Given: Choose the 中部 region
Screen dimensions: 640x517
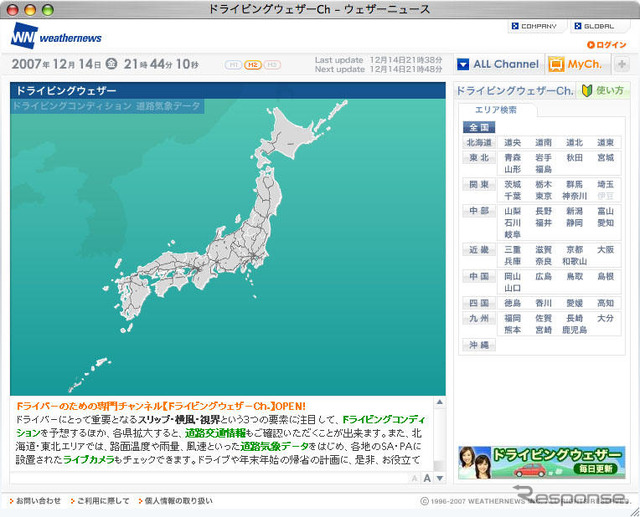Looking at the screenshot, I should pos(479,211).
